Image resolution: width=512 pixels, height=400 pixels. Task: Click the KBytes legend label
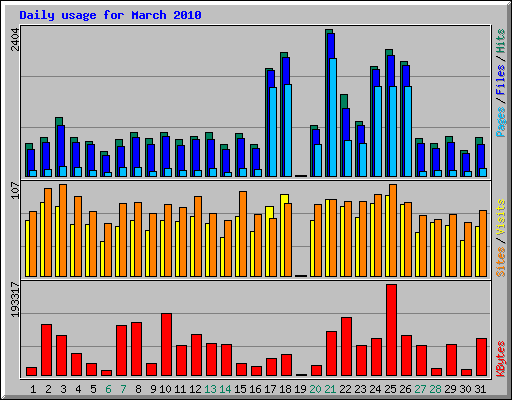(x=500, y=359)
